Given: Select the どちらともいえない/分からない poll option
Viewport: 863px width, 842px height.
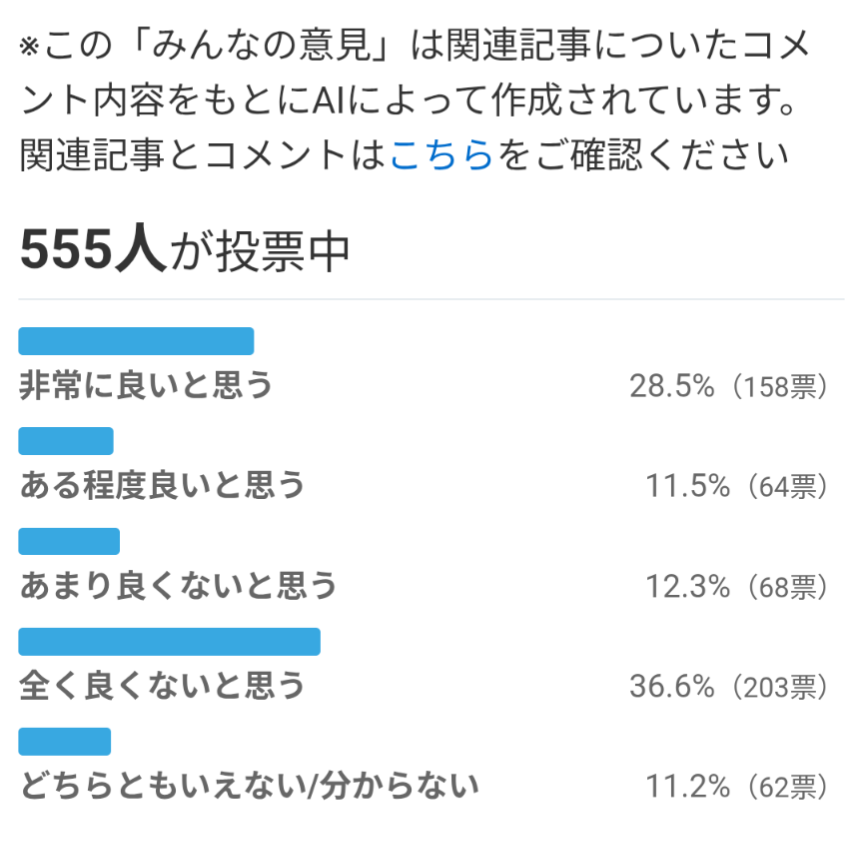Looking at the screenshot, I should tap(249, 785).
